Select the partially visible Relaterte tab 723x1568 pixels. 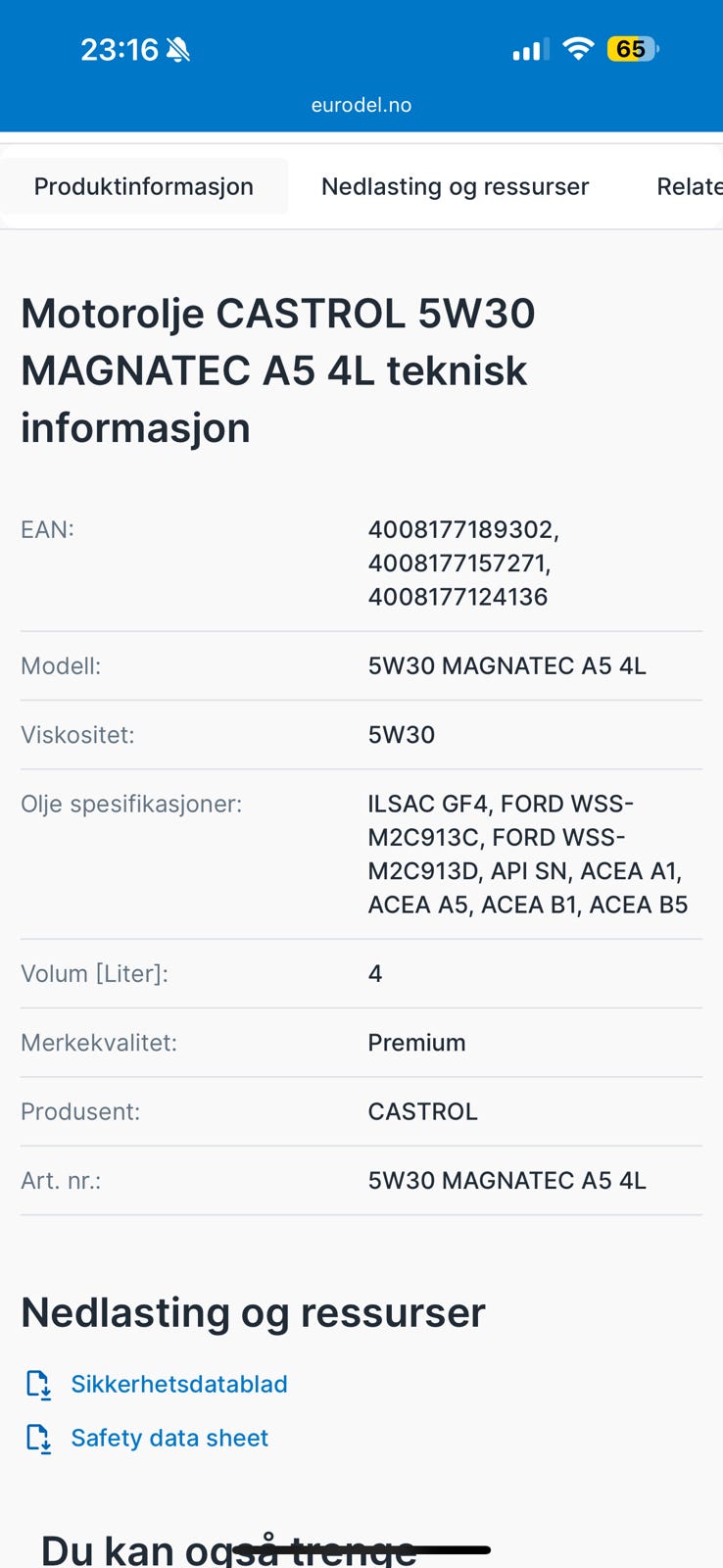(x=689, y=186)
